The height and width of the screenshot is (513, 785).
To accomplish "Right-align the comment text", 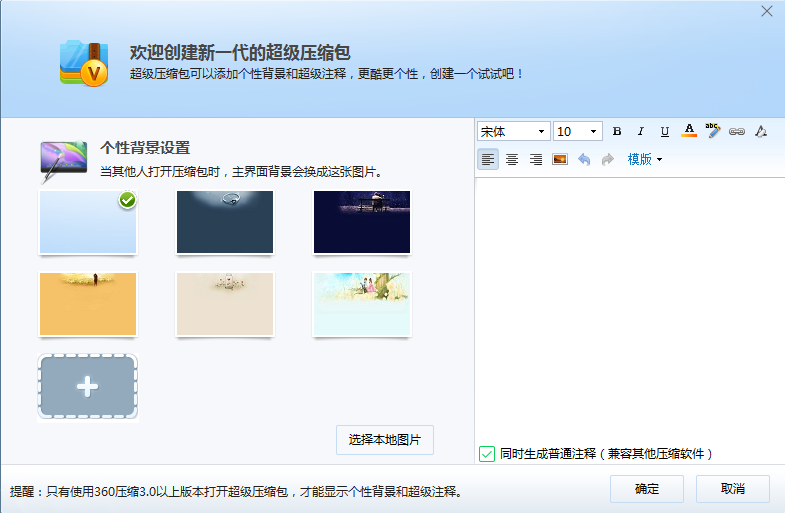I will tap(536, 160).
